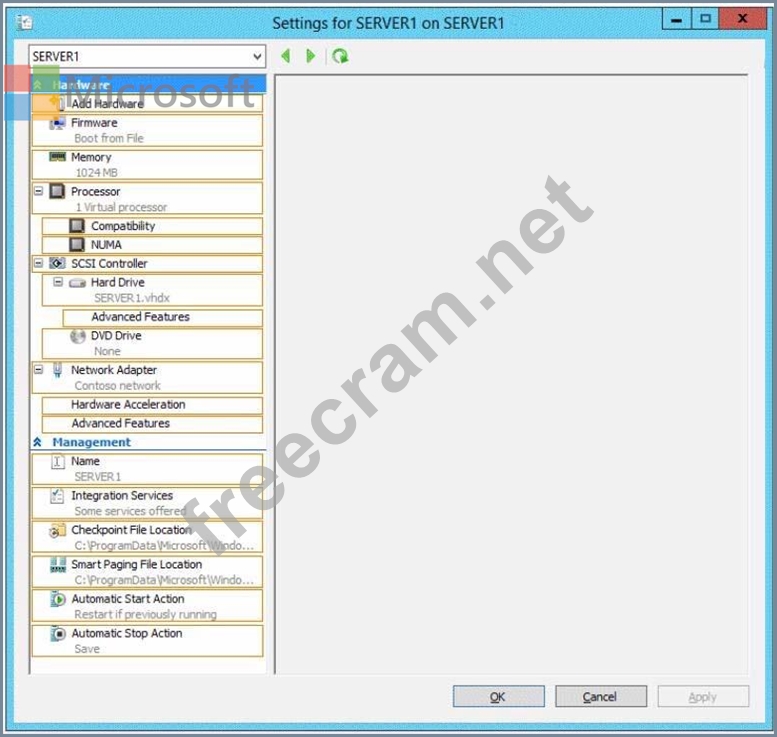This screenshot has width=777, height=737.
Task: Click the Integration Services icon
Action: click(x=57, y=496)
